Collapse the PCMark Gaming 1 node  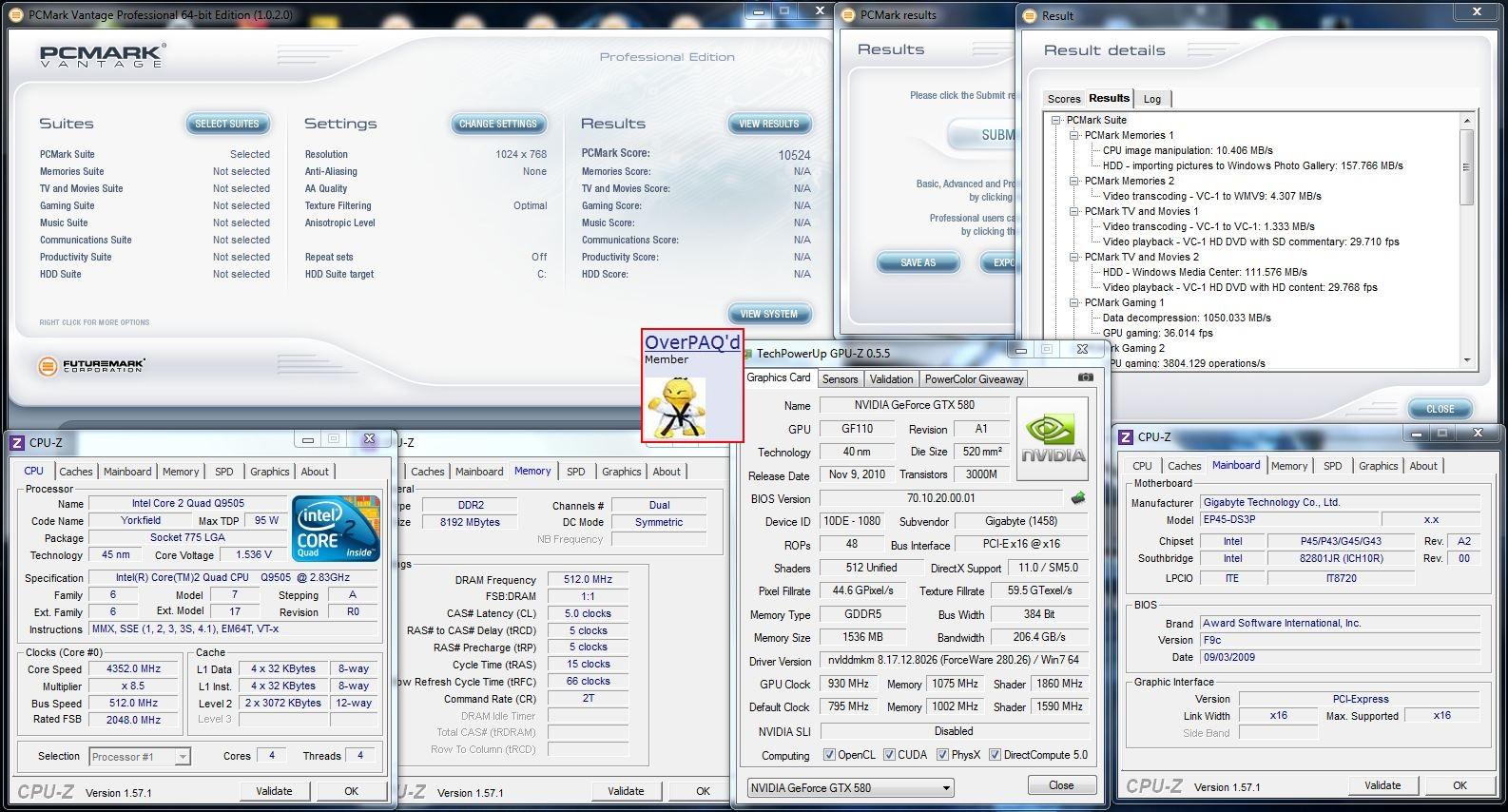pos(1074,303)
